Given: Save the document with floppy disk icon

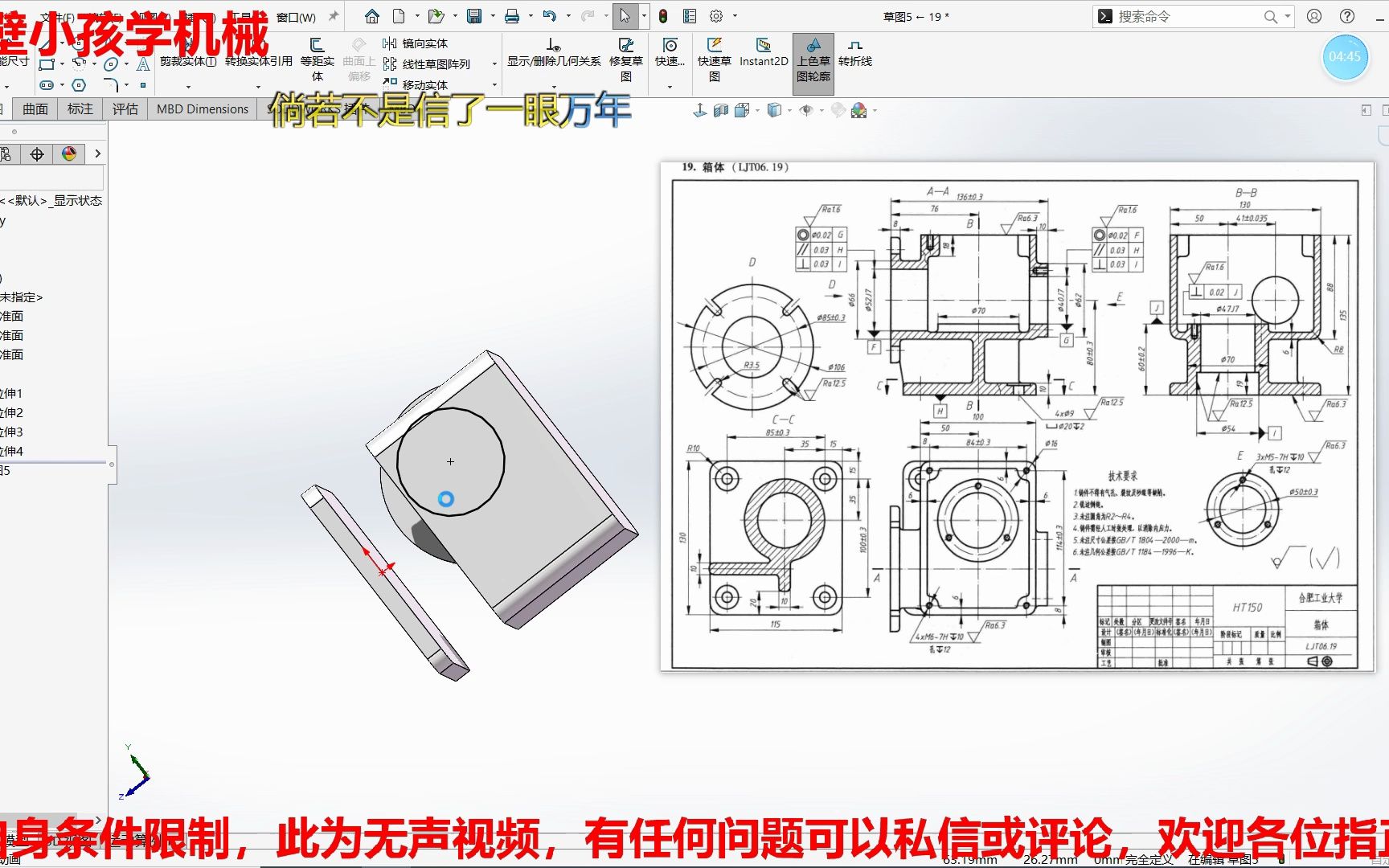Looking at the screenshot, I should click(x=474, y=16).
